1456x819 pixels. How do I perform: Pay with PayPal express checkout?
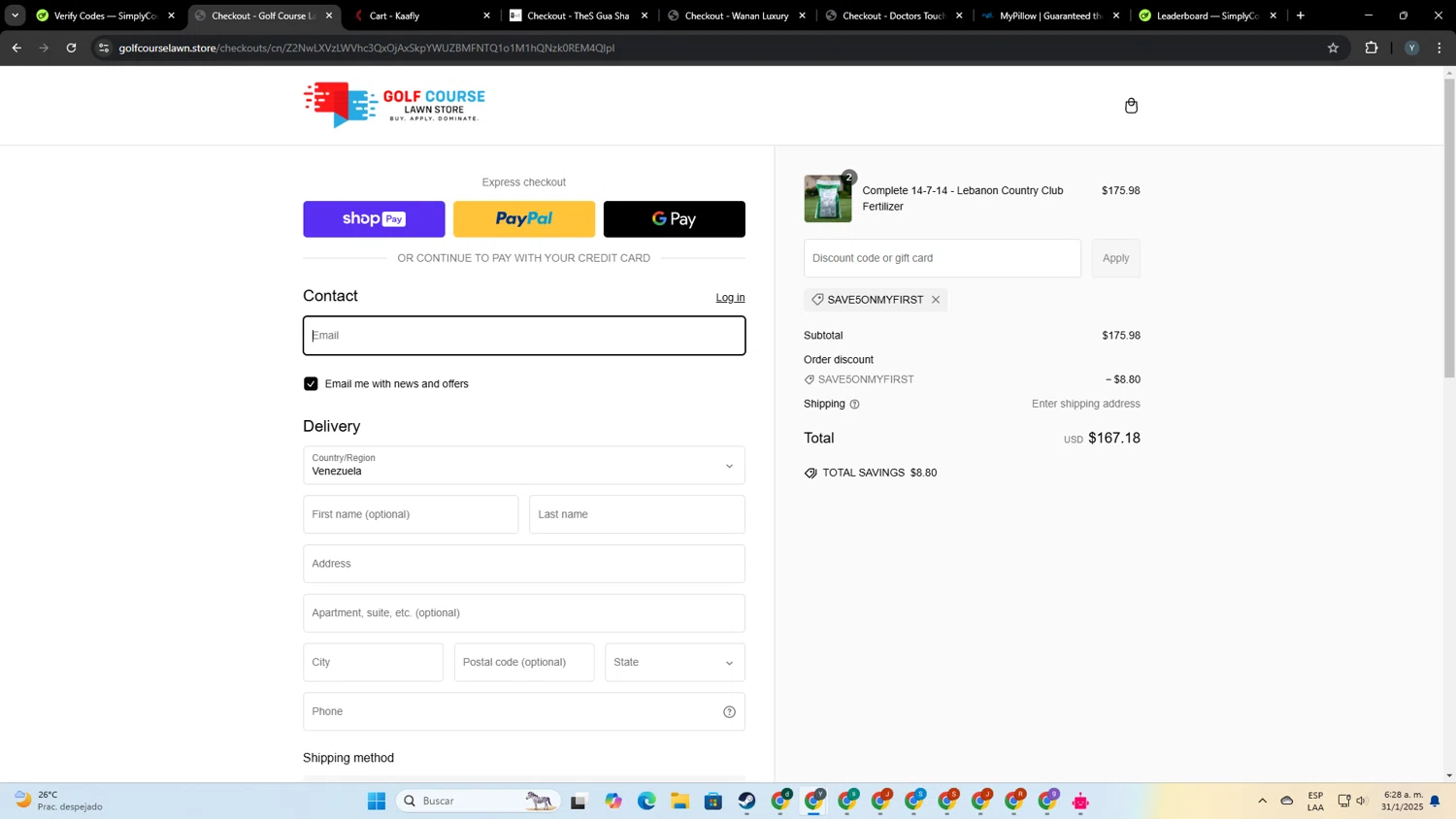click(524, 219)
